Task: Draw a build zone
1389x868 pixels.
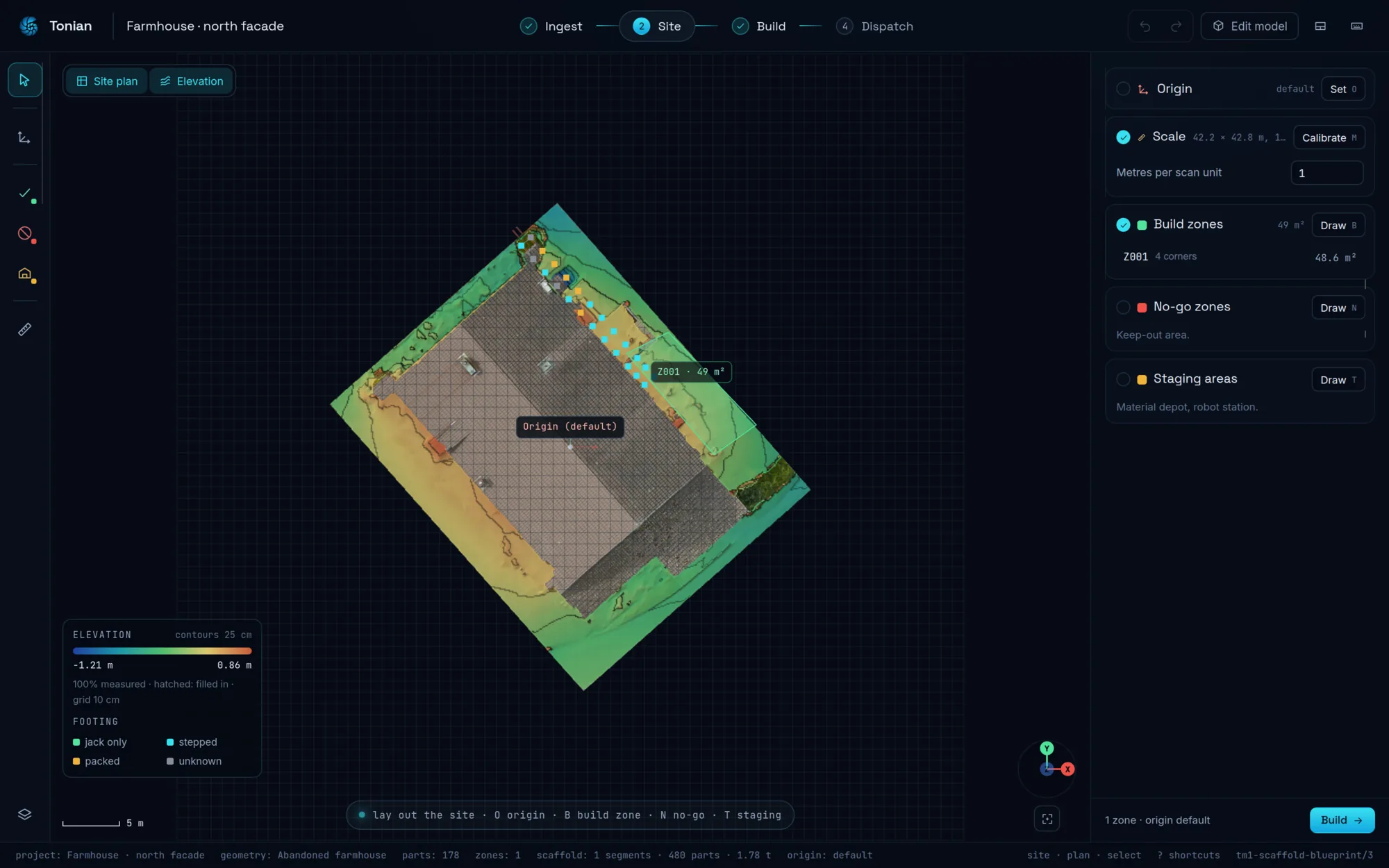Action: coord(1338,225)
